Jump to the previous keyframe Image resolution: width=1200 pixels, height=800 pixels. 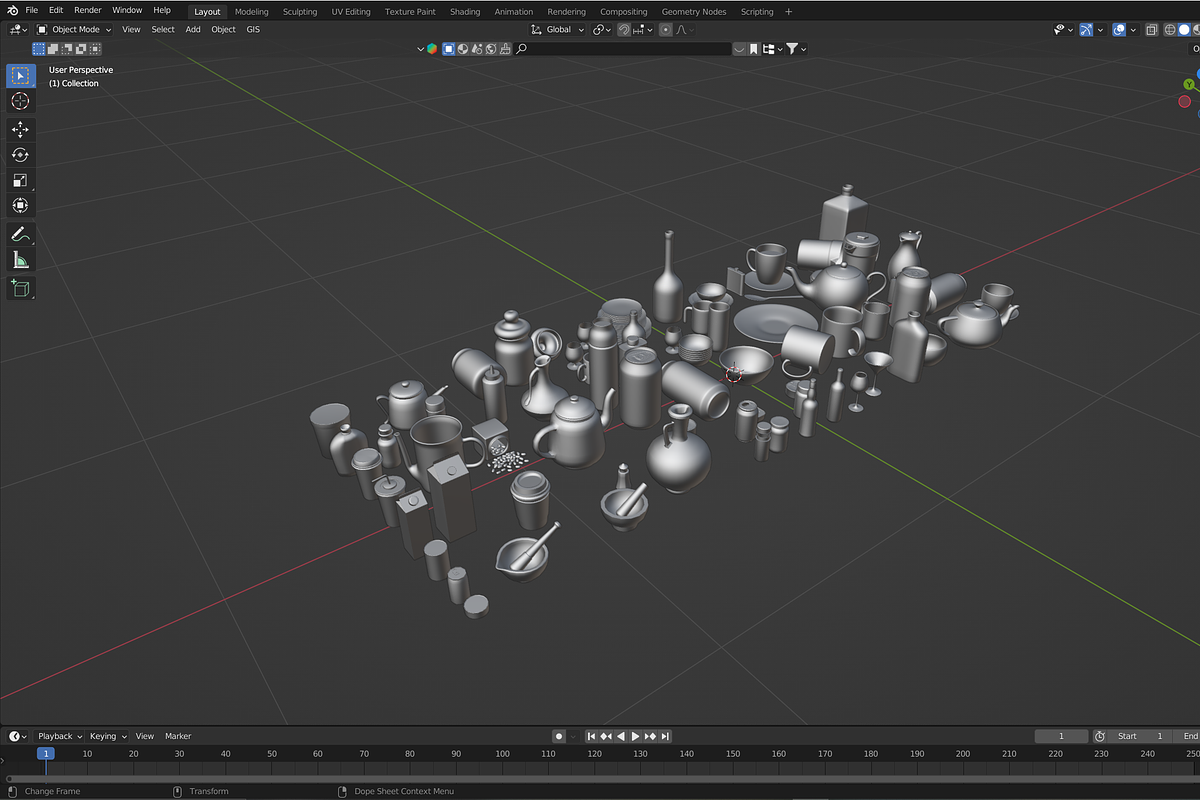point(606,736)
